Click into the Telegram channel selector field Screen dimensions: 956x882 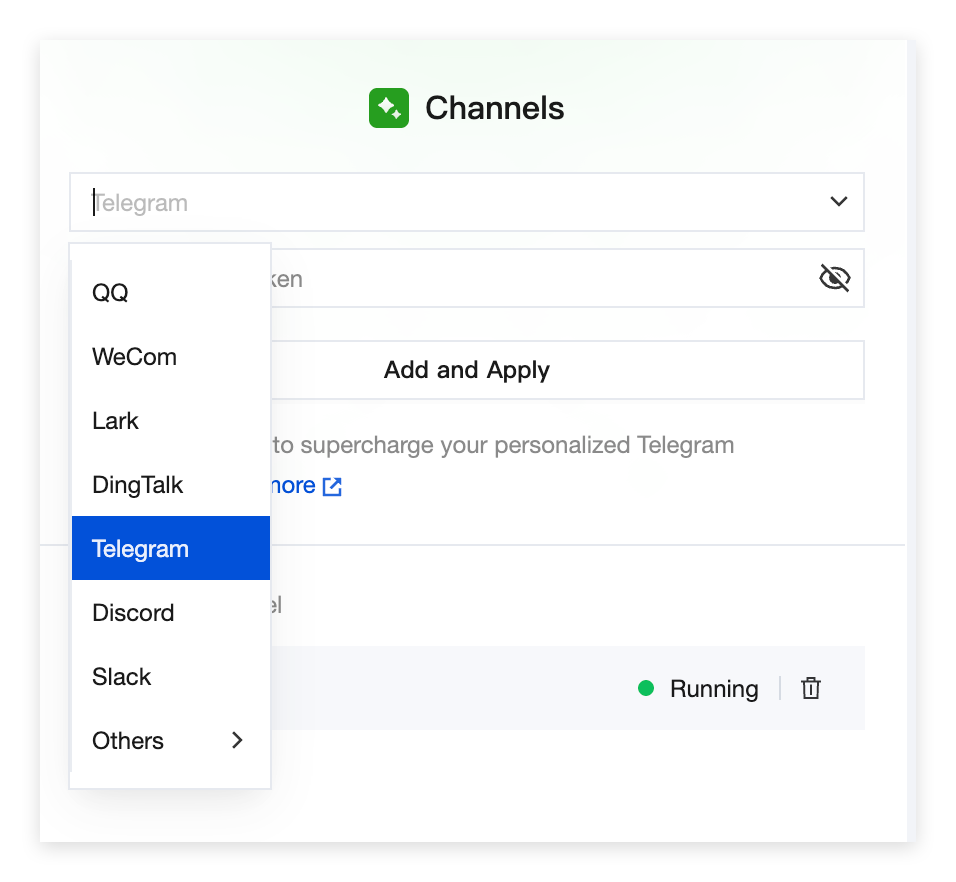coord(450,203)
